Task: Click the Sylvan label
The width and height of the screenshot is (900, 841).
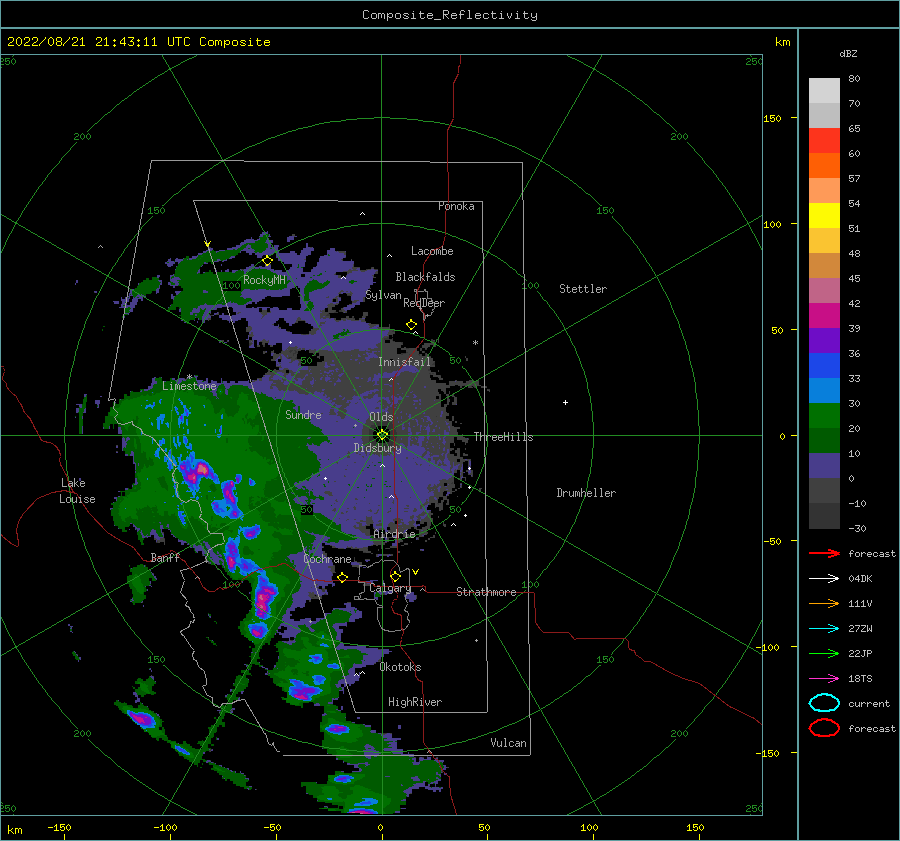Action: [x=383, y=295]
